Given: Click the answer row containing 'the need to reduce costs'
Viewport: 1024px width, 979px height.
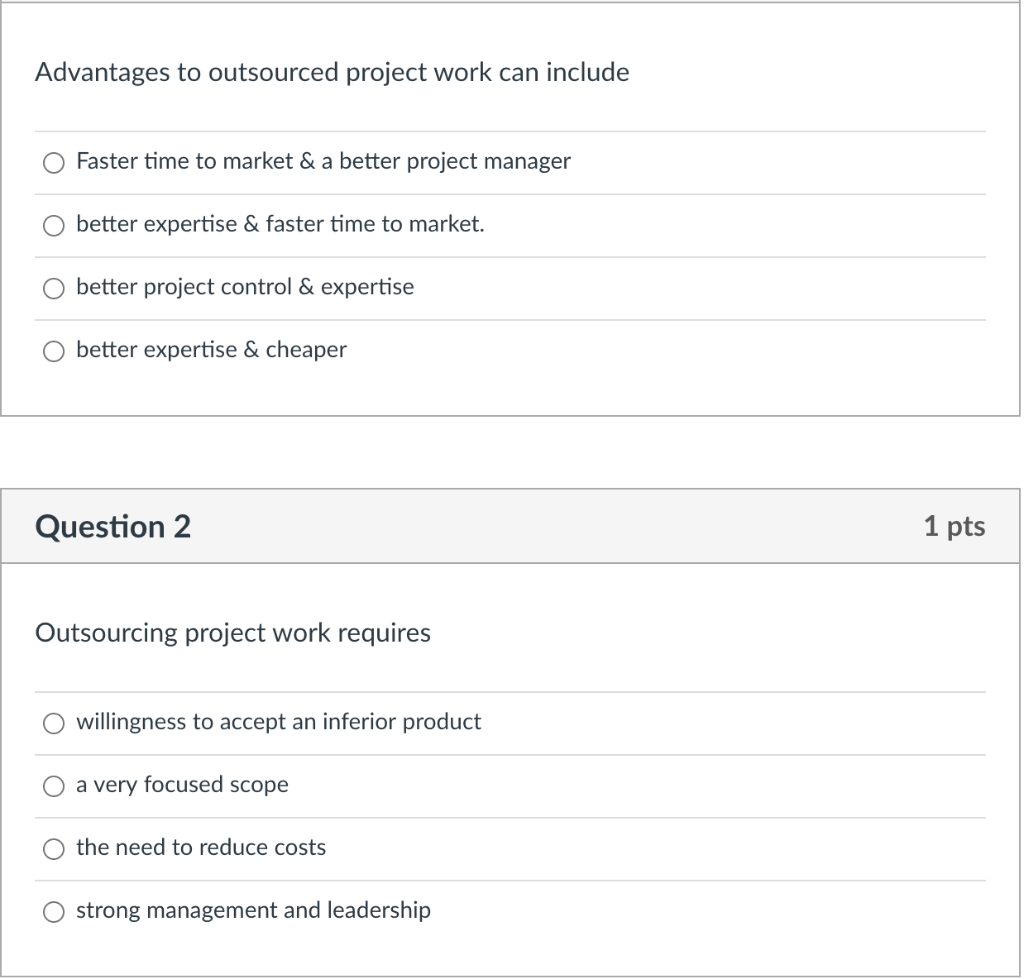Looking at the screenshot, I should click(x=400, y=848).
